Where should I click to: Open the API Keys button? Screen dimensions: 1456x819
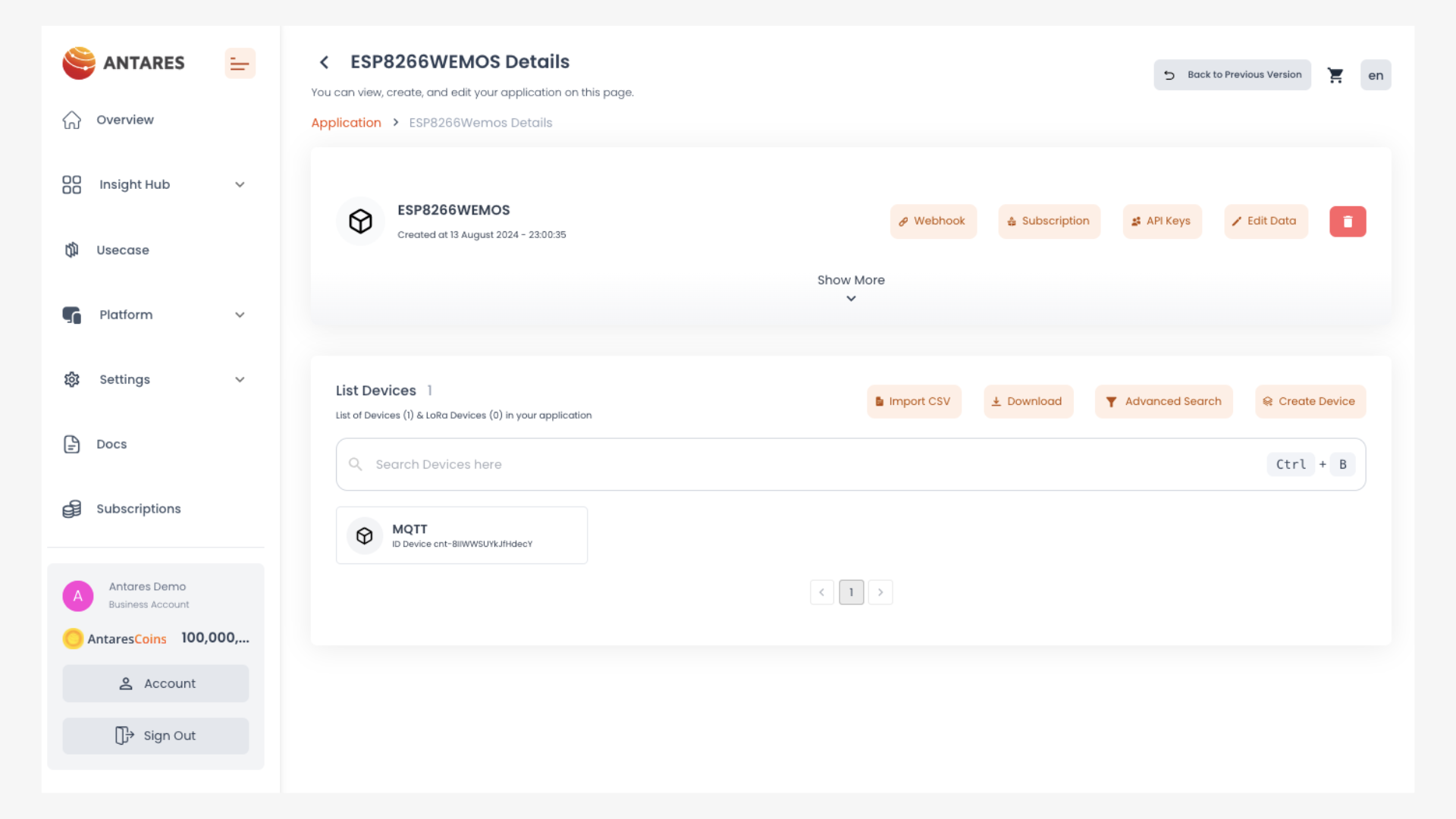(1163, 221)
